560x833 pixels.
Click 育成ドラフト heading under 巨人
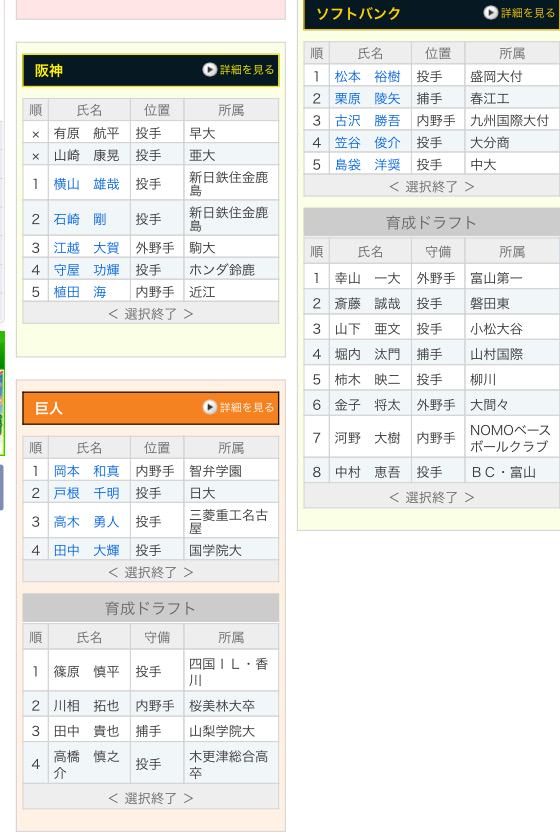click(150, 608)
